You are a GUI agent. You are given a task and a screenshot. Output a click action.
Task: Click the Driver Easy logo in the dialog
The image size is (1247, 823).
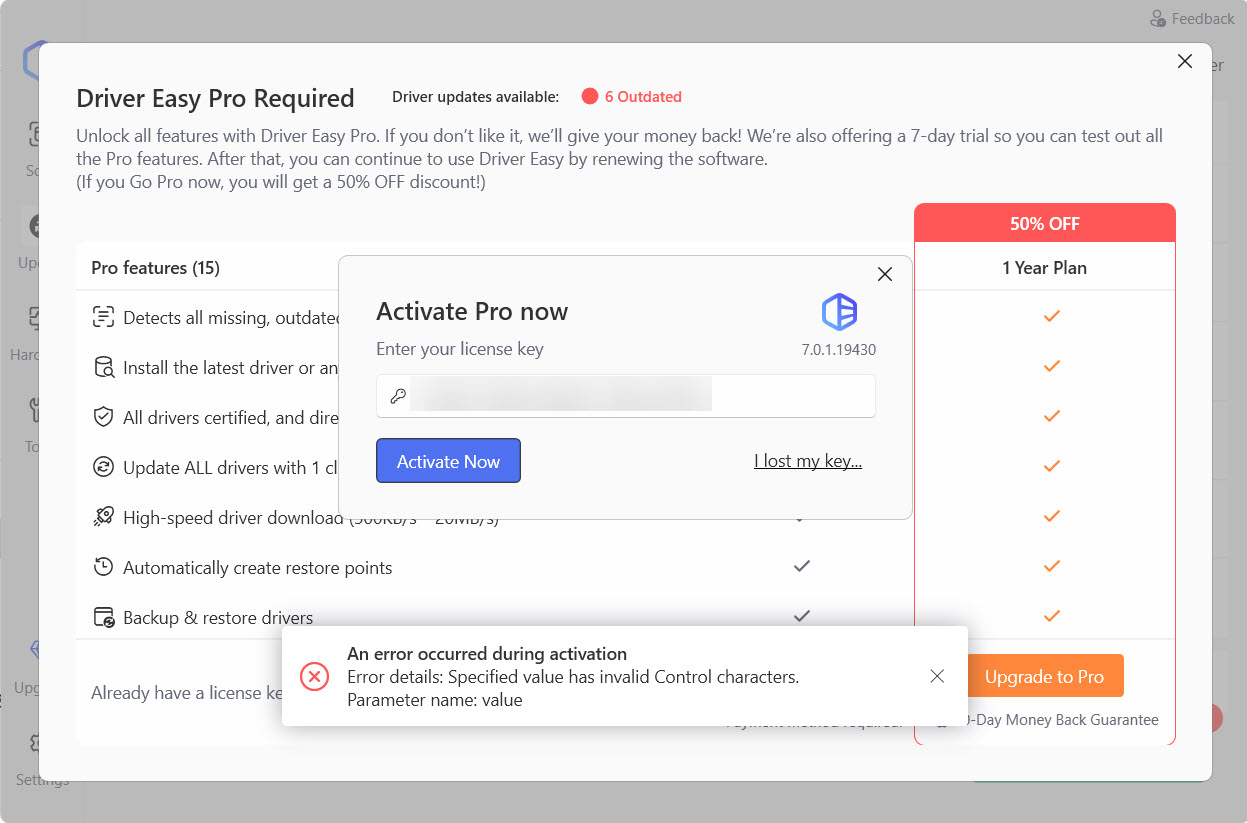[839, 313]
